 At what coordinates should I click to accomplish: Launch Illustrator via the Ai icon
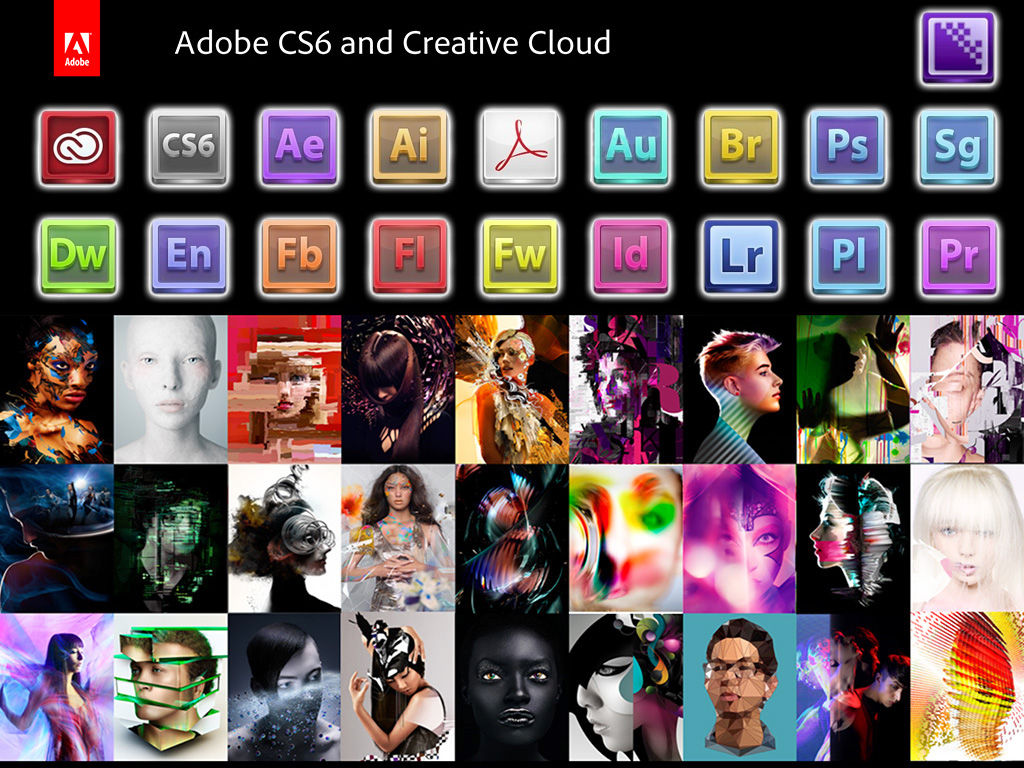coord(409,147)
